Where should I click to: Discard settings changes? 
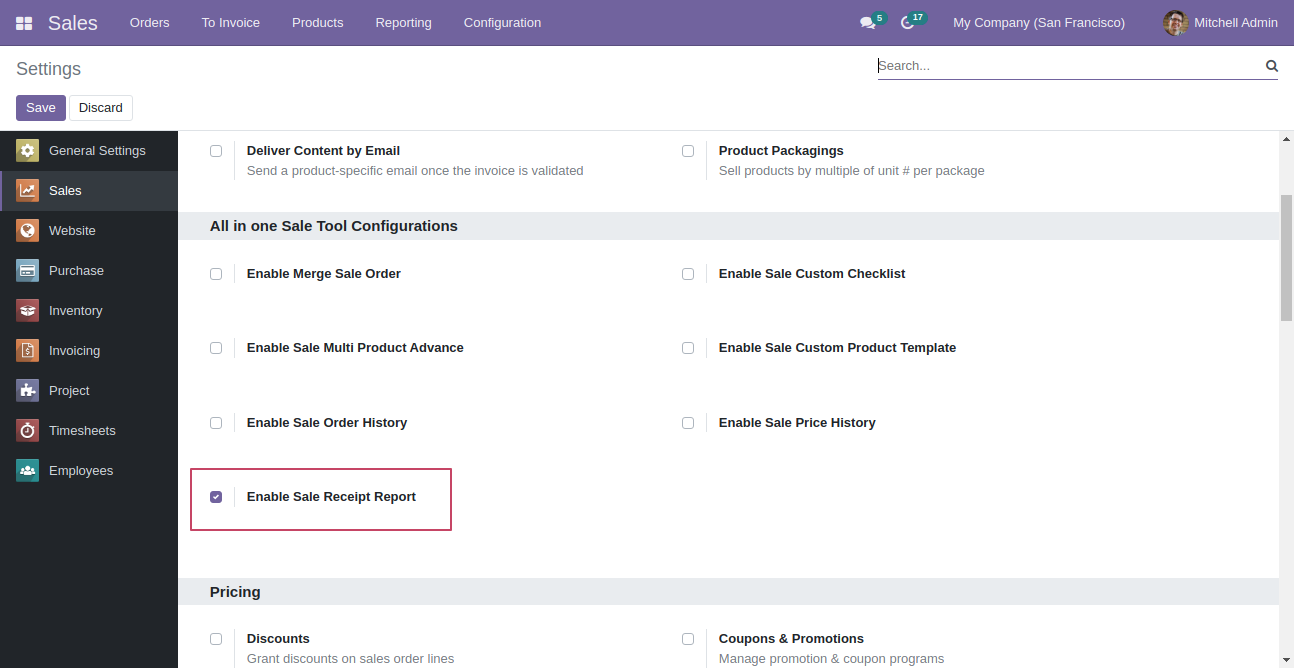tap(101, 108)
